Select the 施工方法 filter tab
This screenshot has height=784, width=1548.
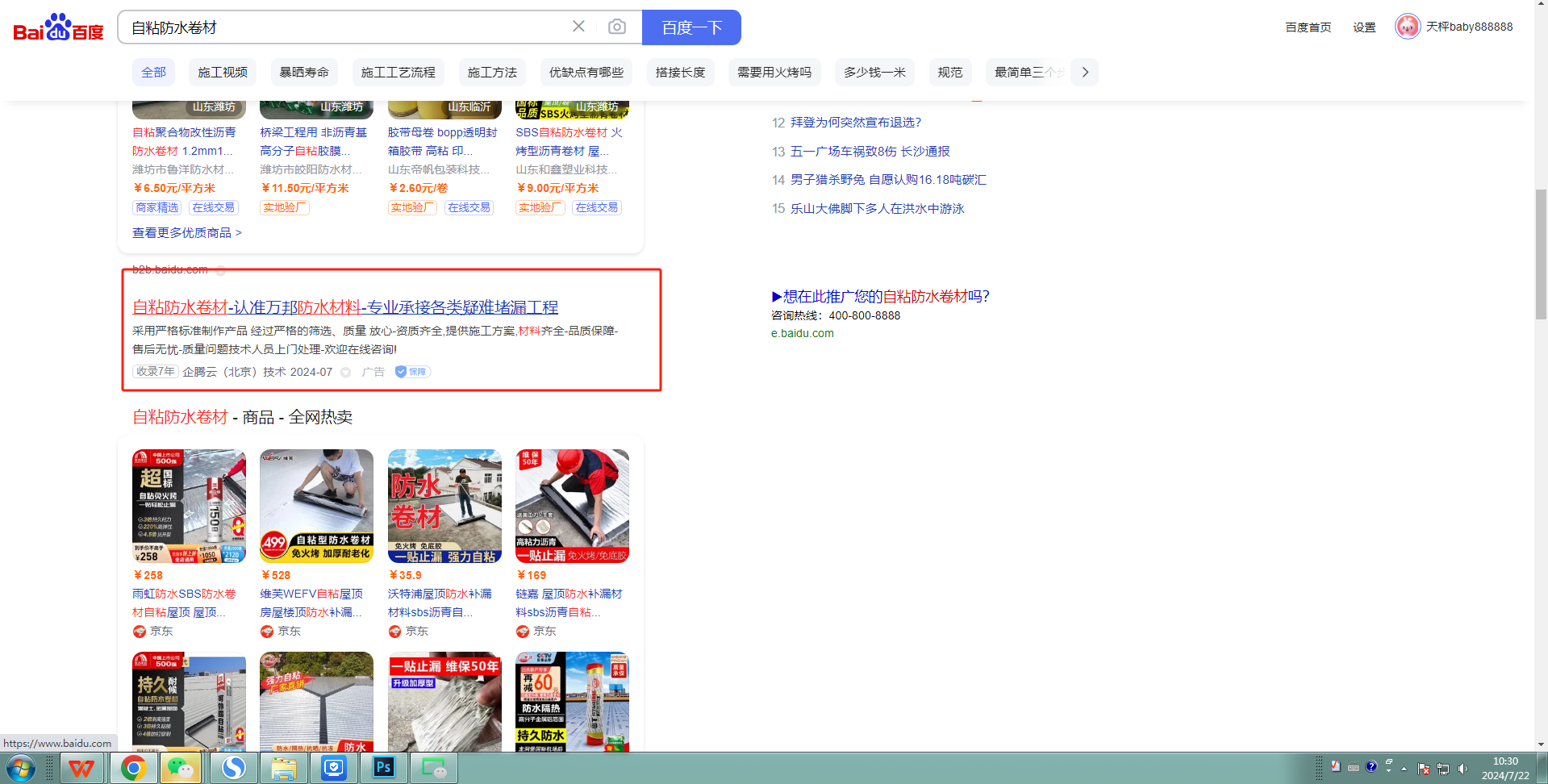click(x=492, y=72)
